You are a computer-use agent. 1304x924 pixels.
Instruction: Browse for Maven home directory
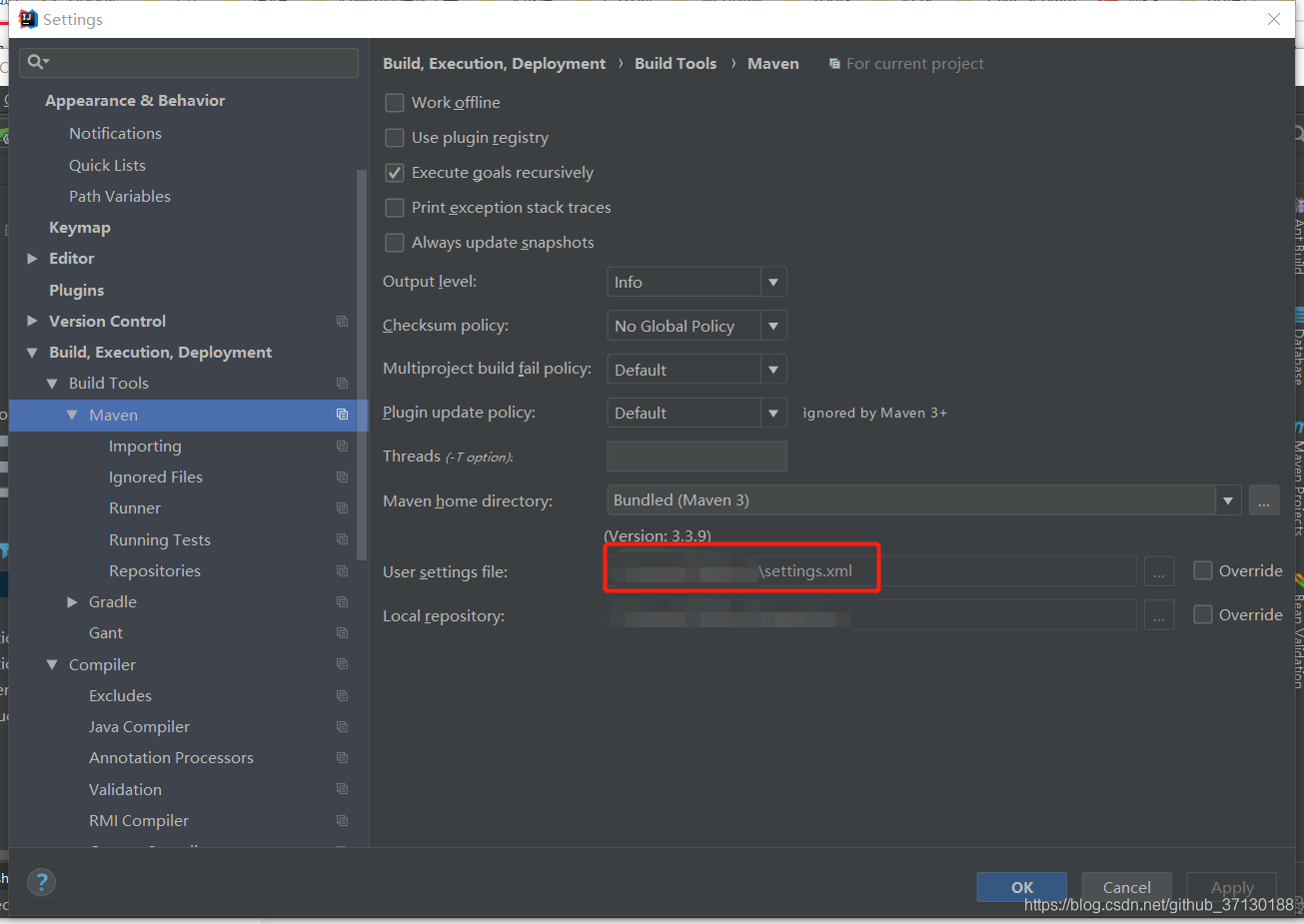(1264, 500)
